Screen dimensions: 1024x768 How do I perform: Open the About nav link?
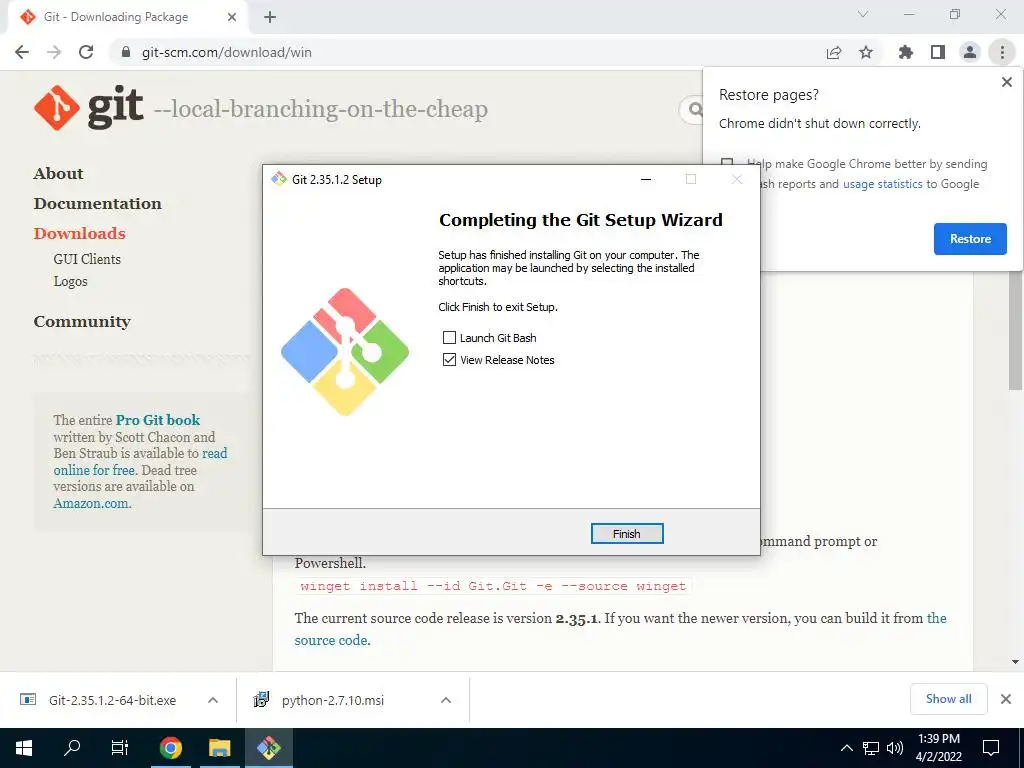coord(59,174)
